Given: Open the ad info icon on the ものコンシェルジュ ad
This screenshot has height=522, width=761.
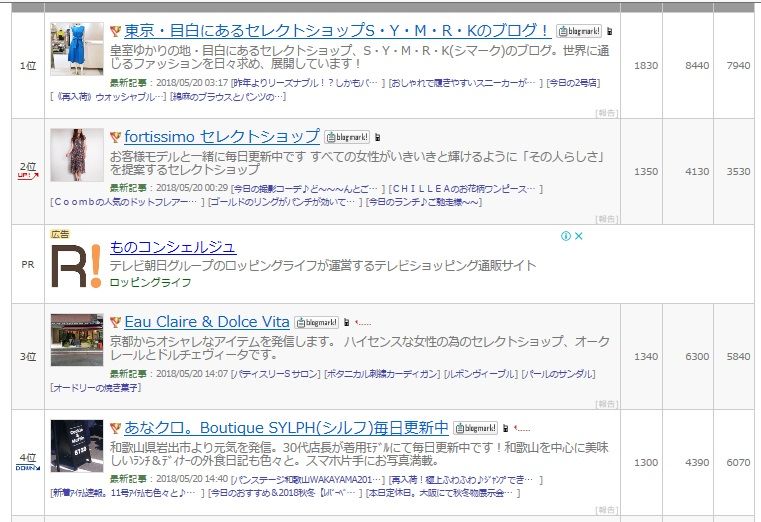Looking at the screenshot, I should [565, 236].
